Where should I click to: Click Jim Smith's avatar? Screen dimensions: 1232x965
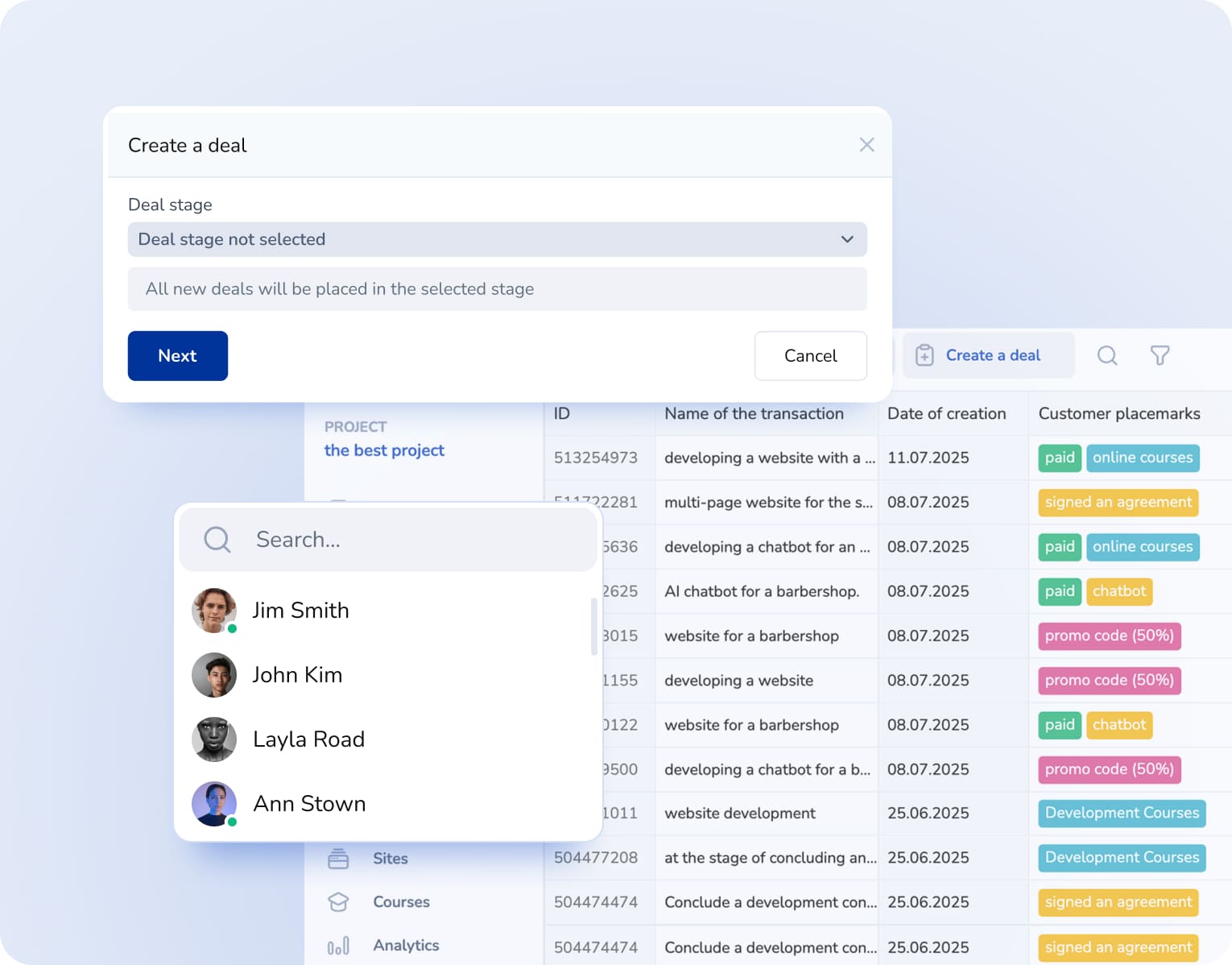pyautogui.click(x=214, y=611)
